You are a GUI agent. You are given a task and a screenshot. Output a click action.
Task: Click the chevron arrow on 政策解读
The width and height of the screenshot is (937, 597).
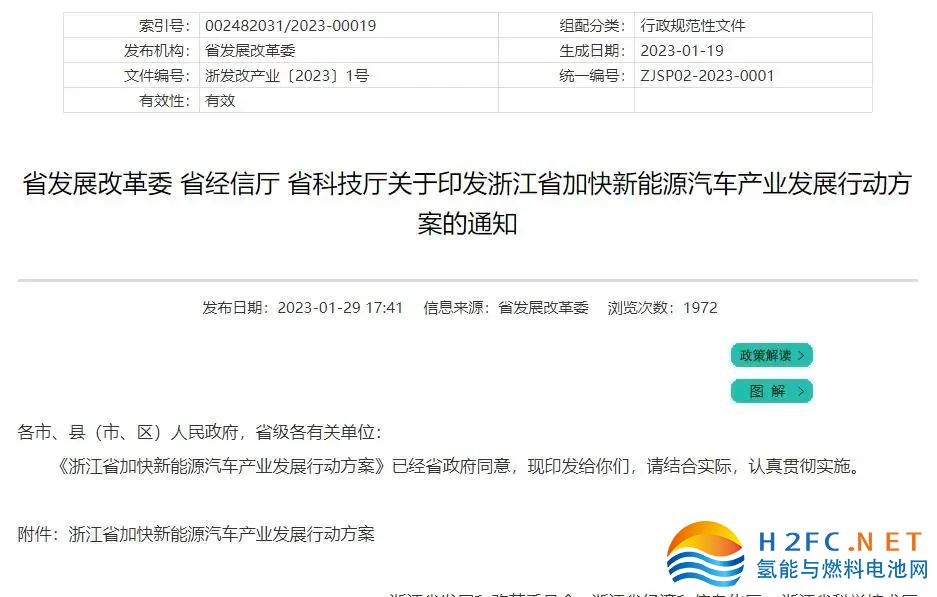[801, 355]
